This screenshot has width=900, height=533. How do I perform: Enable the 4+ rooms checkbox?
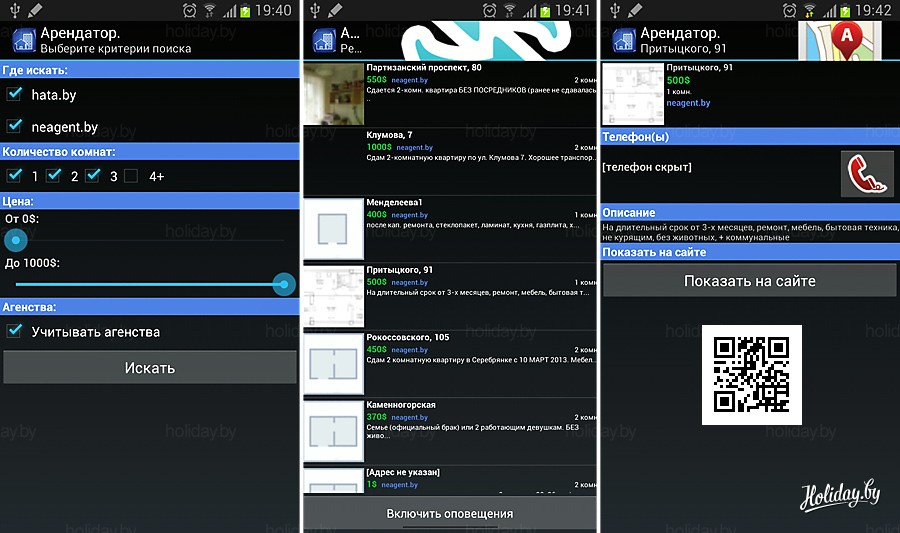tap(130, 176)
